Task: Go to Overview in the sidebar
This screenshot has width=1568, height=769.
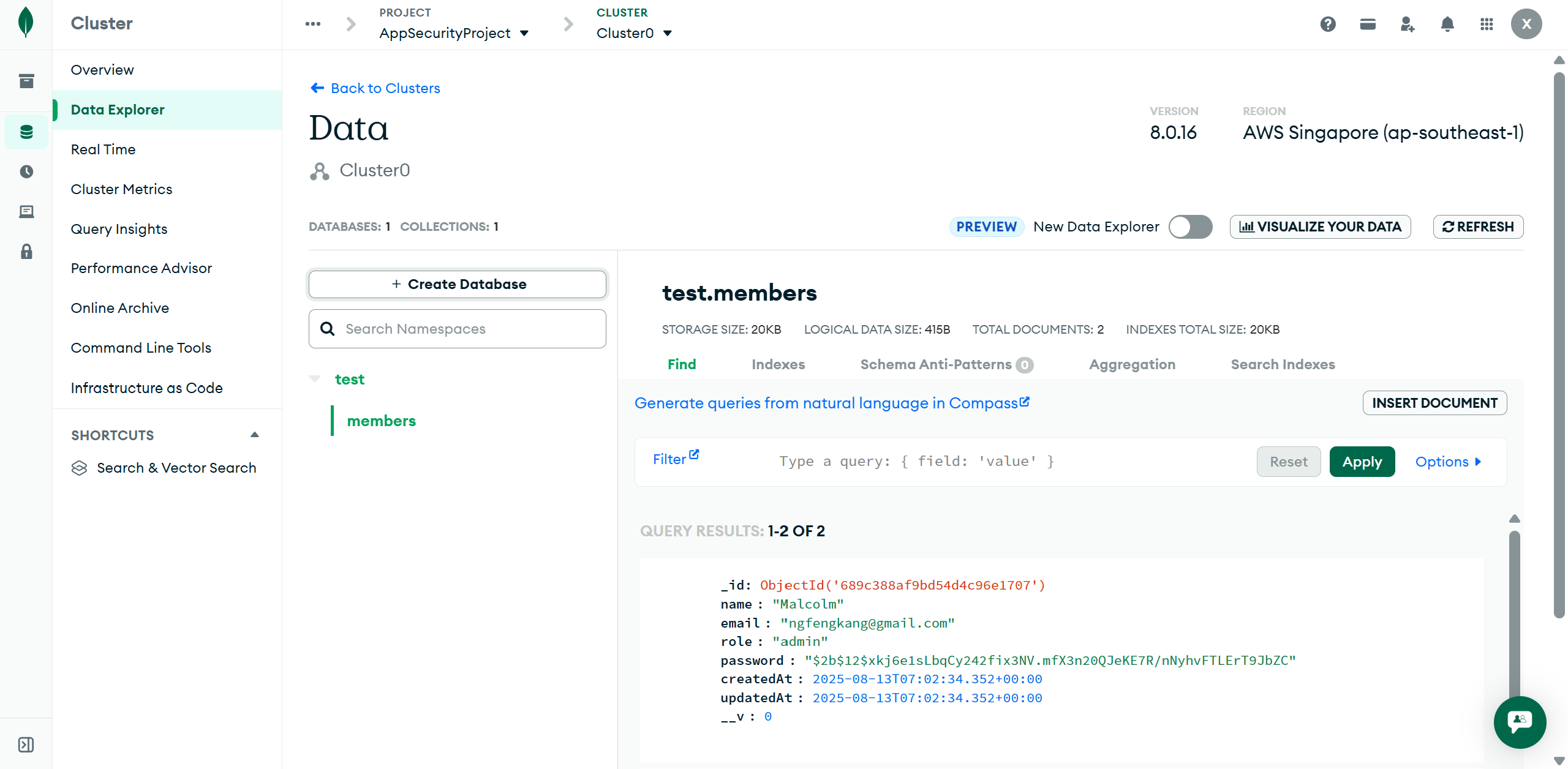Action: point(102,70)
